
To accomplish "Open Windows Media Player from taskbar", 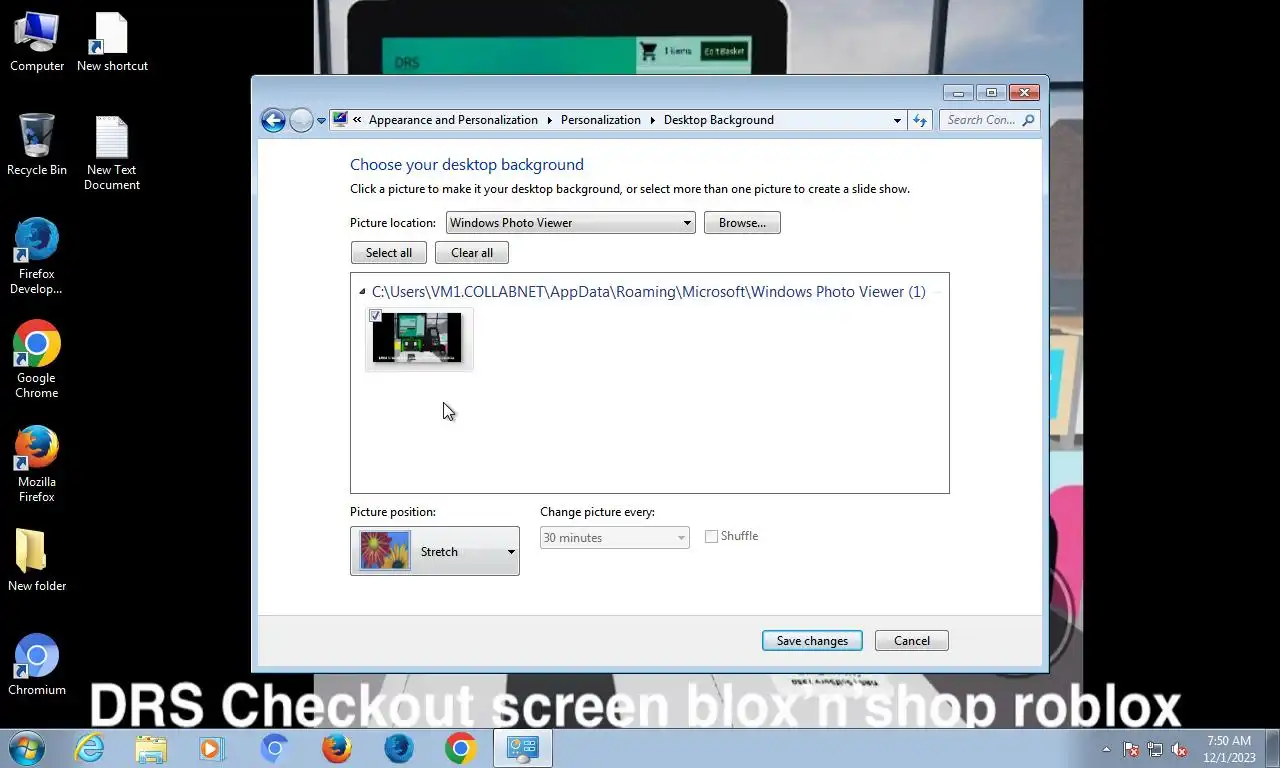I will (x=212, y=748).
